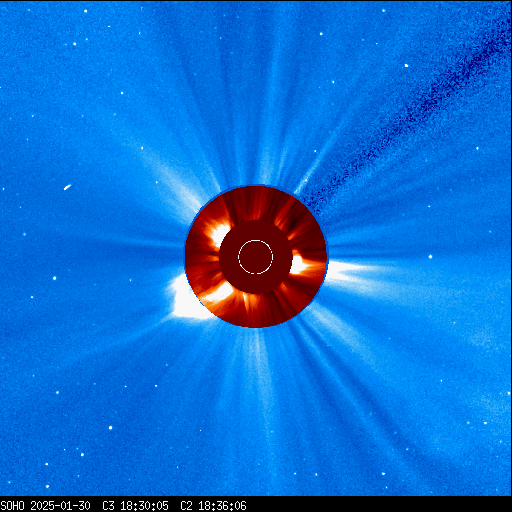Click the "SOHO" label in the caption bar
512x512 pixels.
(x=12, y=506)
